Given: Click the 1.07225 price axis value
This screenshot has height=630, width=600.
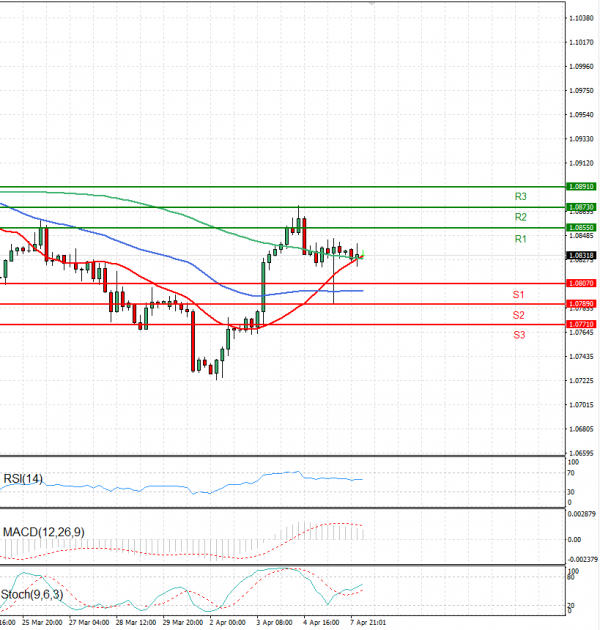Looking at the screenshot, I should (x=582, y=380).
